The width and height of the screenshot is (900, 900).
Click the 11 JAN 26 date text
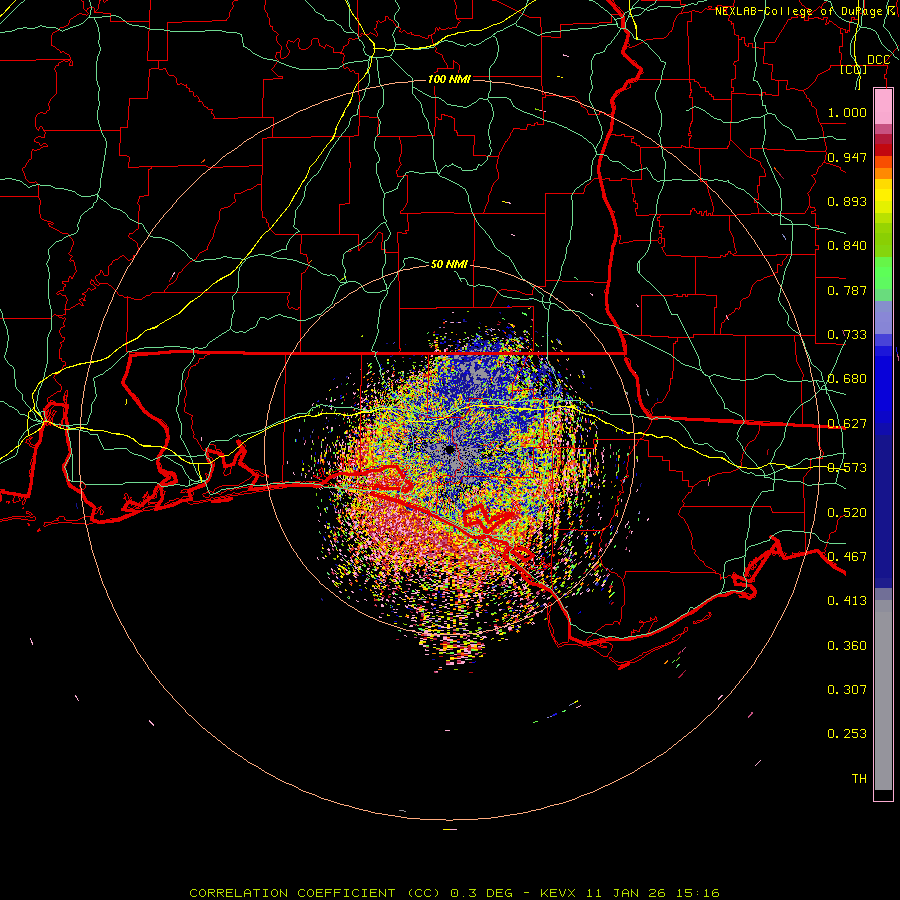(624, 893)
